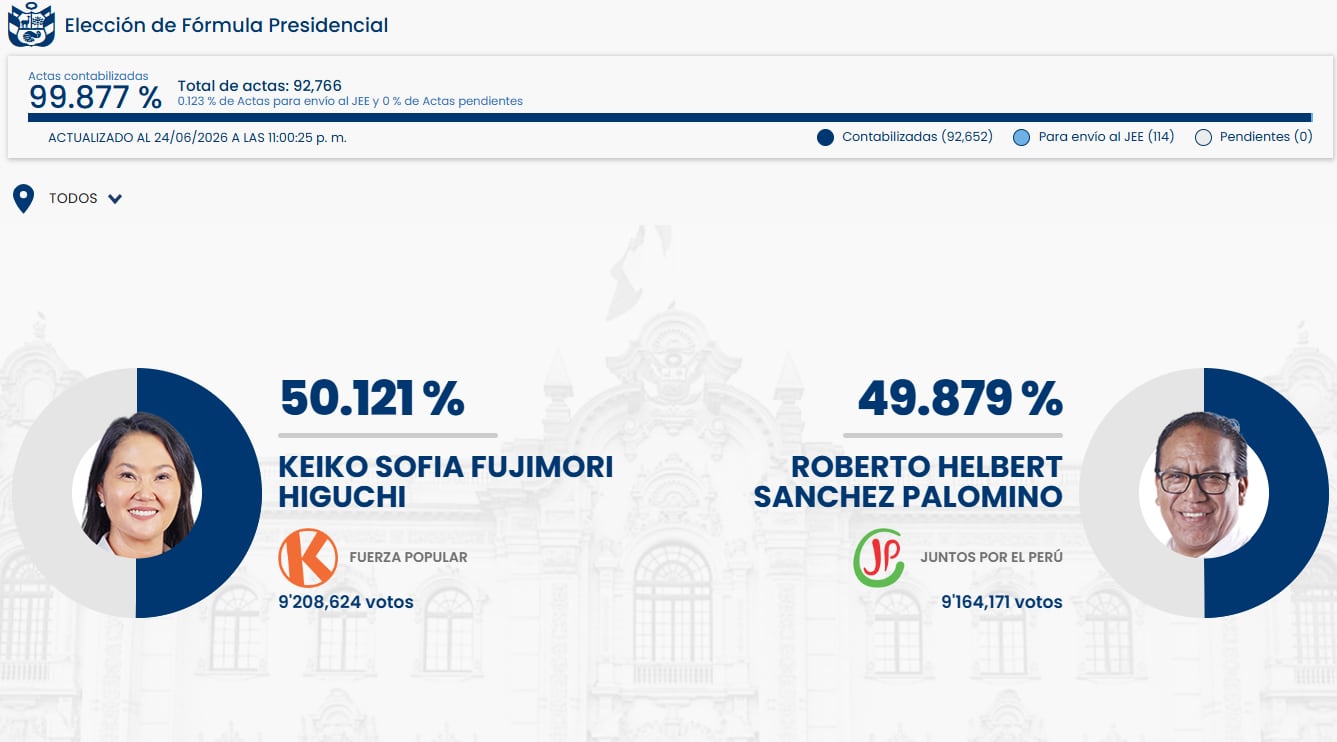Viewport: 1337px width, 742px height.
Task: Click the 50.121 % percentage figure
Action: [x=372, y=398]
